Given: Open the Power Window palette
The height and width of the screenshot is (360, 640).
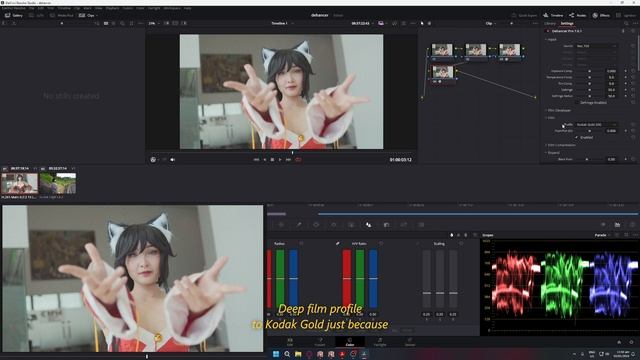Looking at the screenshot, I should [x=316, y=224].
